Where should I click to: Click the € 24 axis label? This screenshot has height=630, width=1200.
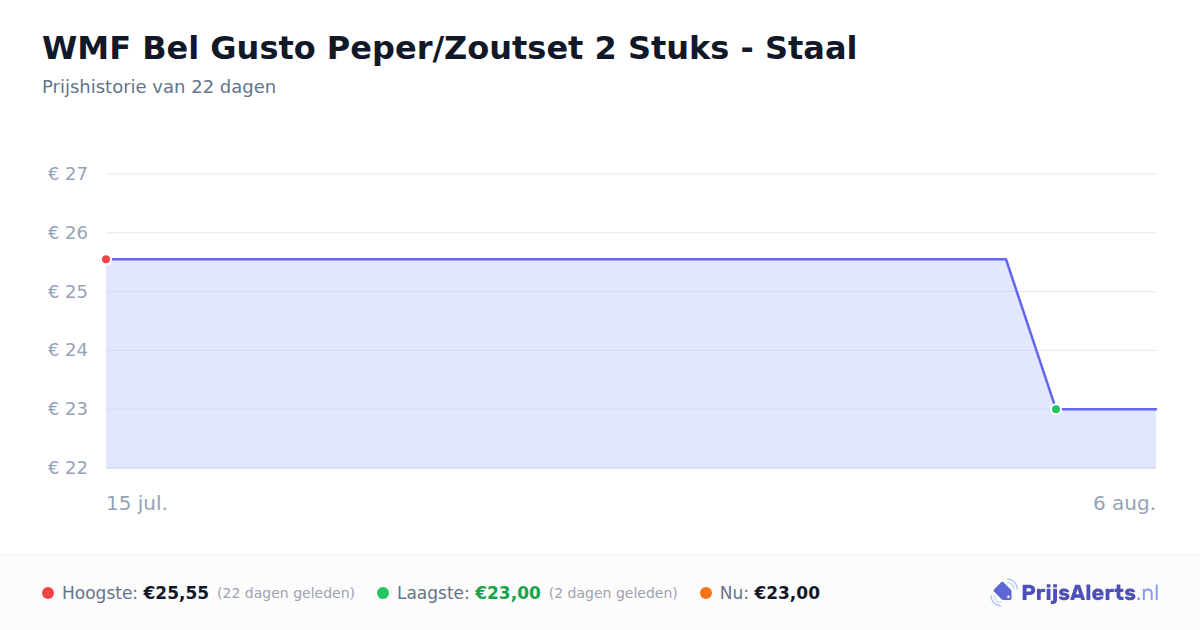click(x=68, y=350)
